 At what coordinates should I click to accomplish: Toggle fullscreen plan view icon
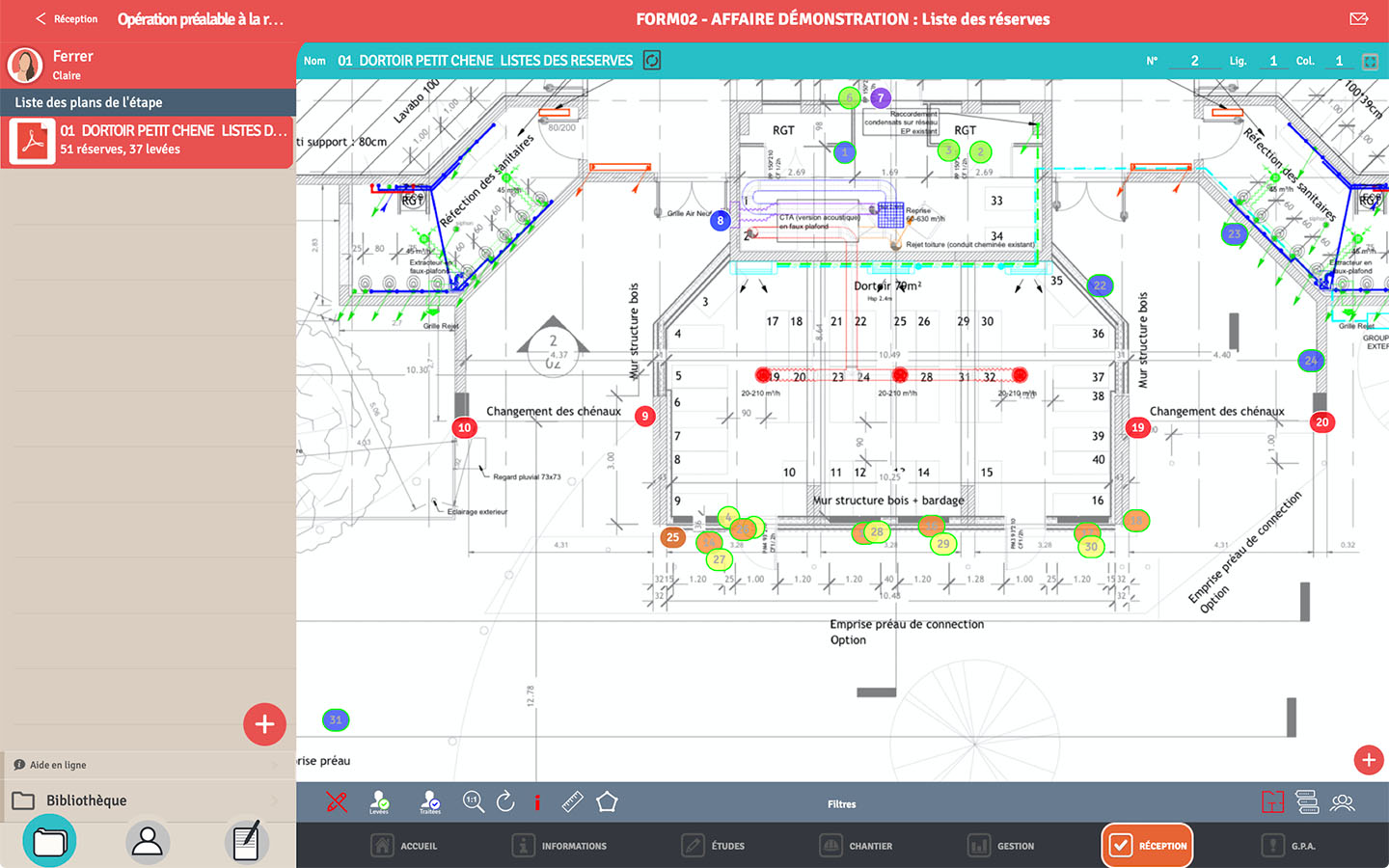tap(1370, 61)
